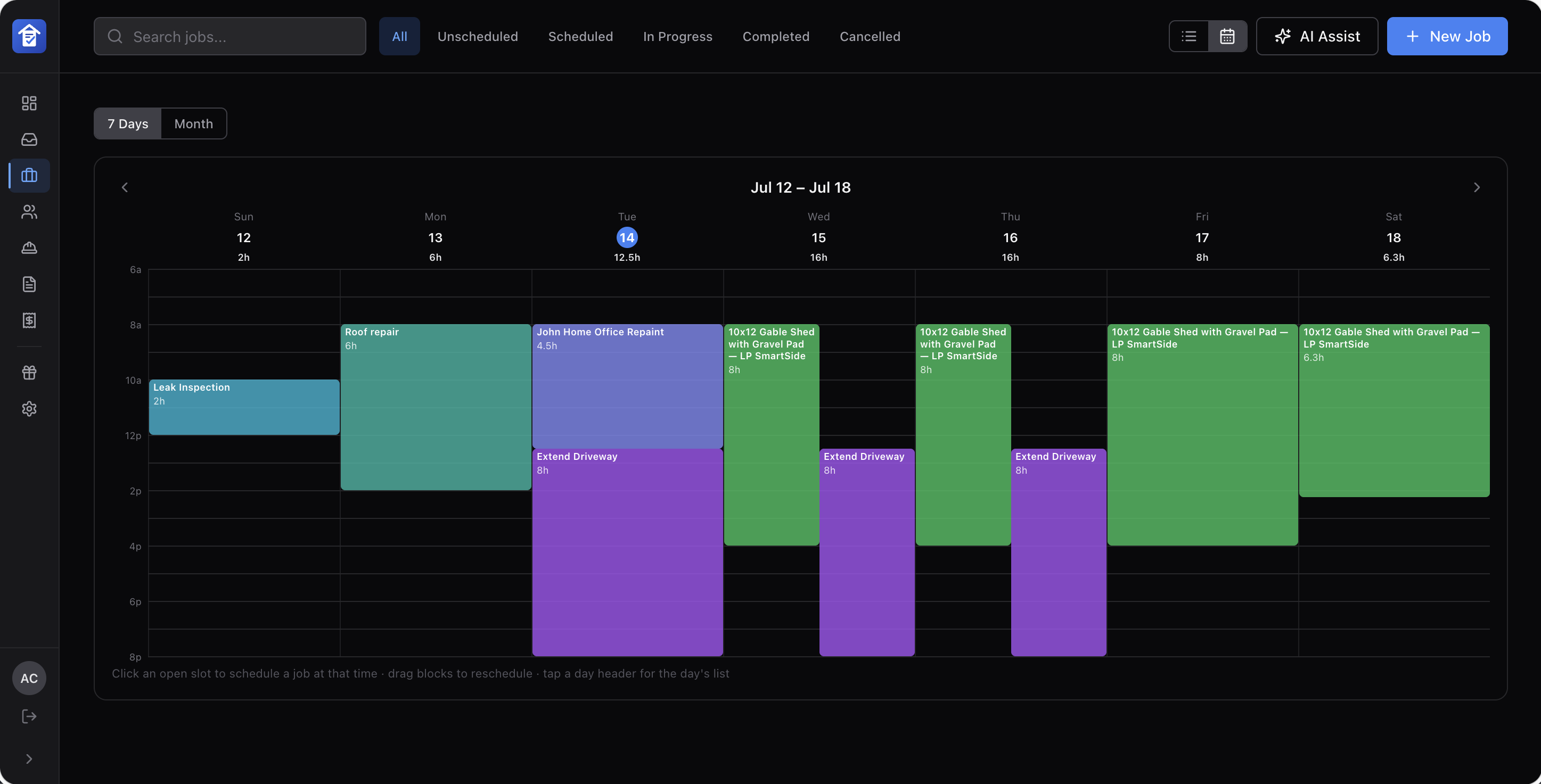Viewport: 1541px width, 784px height.
Task: Focus the Search jobs field
Action: (229, 36)
